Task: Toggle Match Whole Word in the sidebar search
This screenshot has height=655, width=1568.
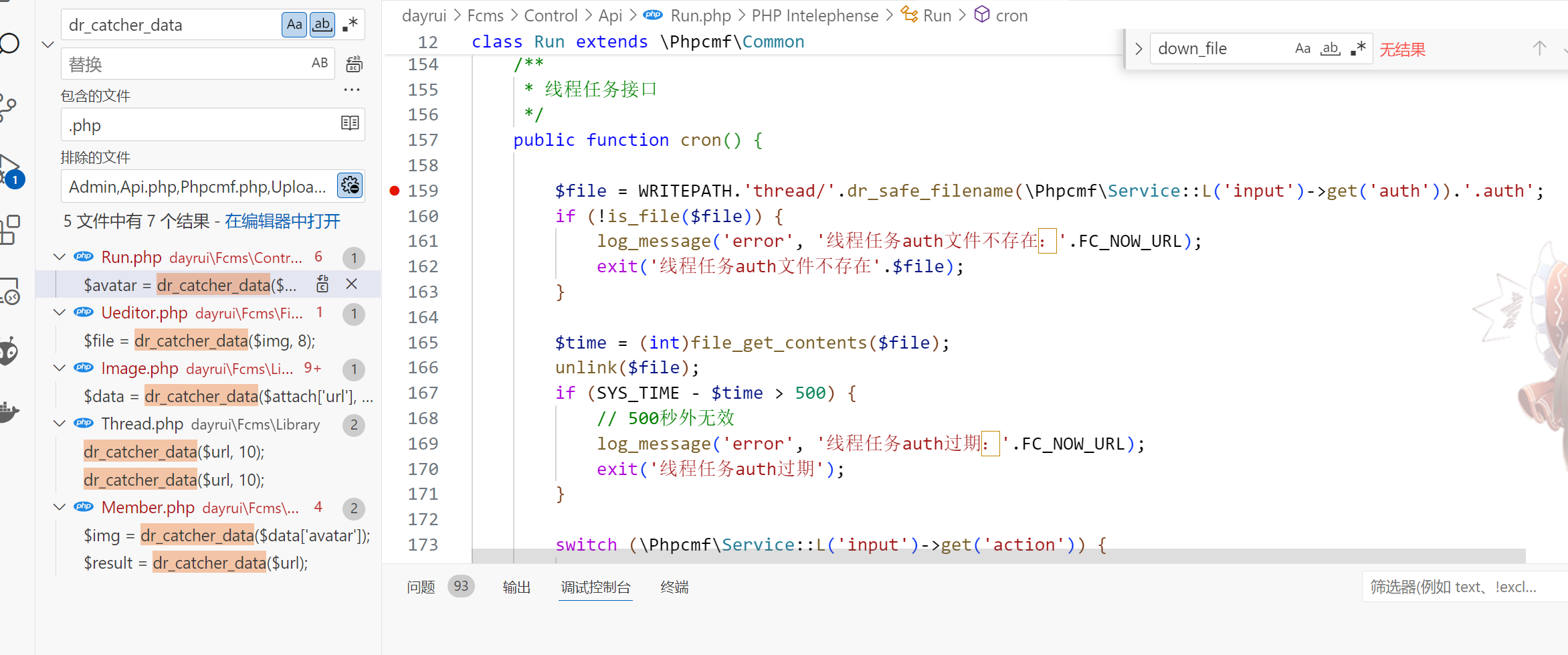Action: click(x=322, y=25)
